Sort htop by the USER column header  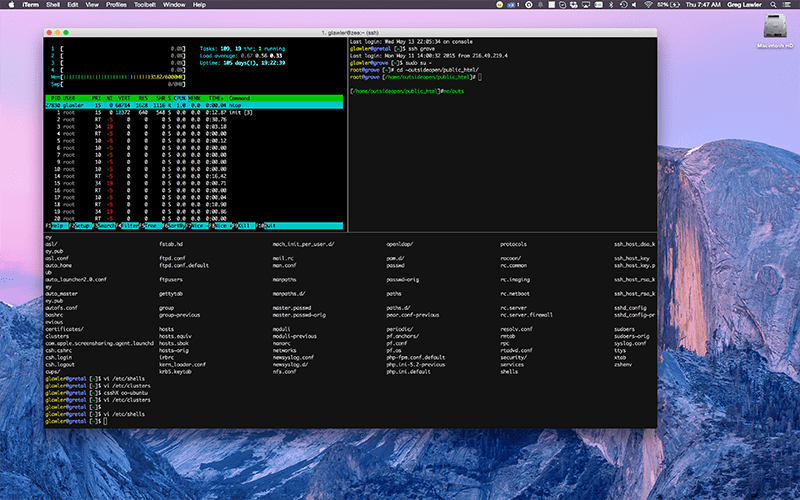[x=69, y=98]
